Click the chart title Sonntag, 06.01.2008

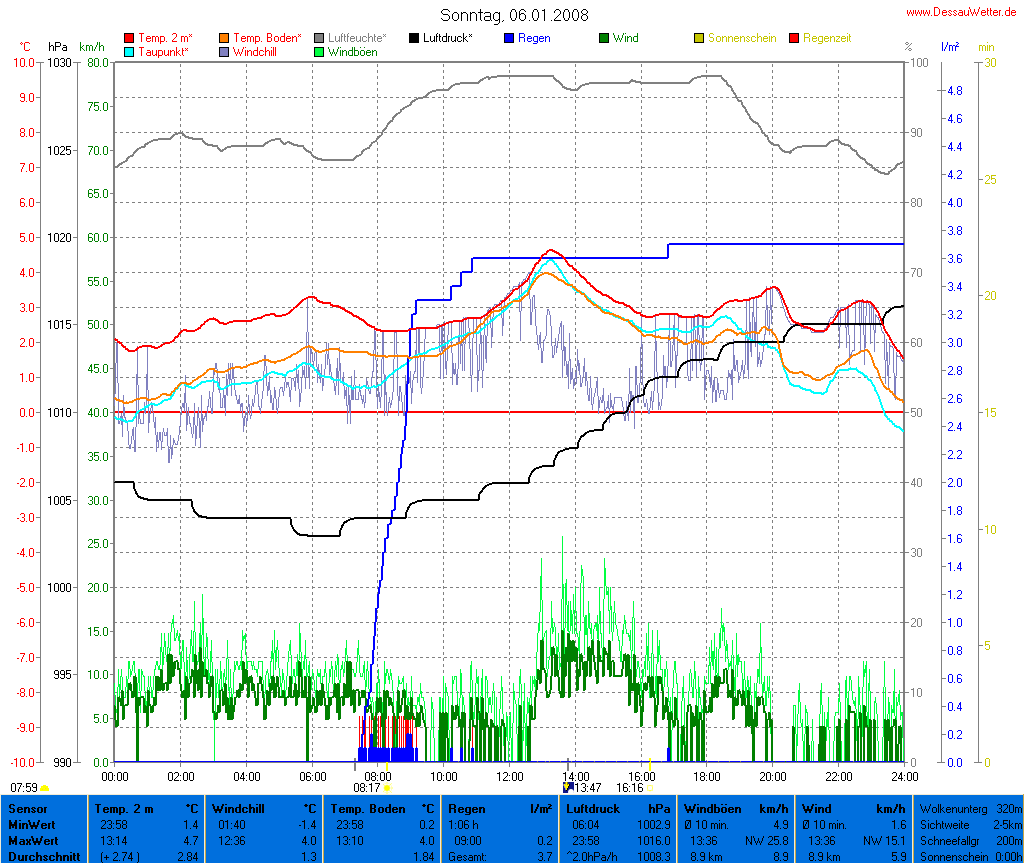tap(514, 15)
